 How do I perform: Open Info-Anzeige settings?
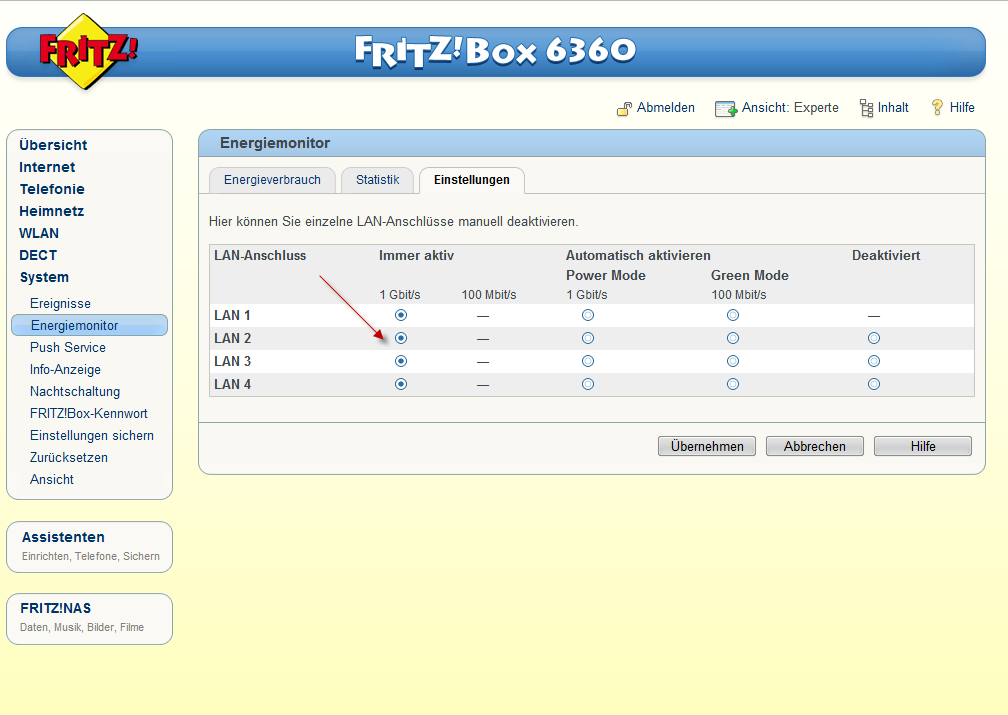pyautogui.click(x=65, y=370)
